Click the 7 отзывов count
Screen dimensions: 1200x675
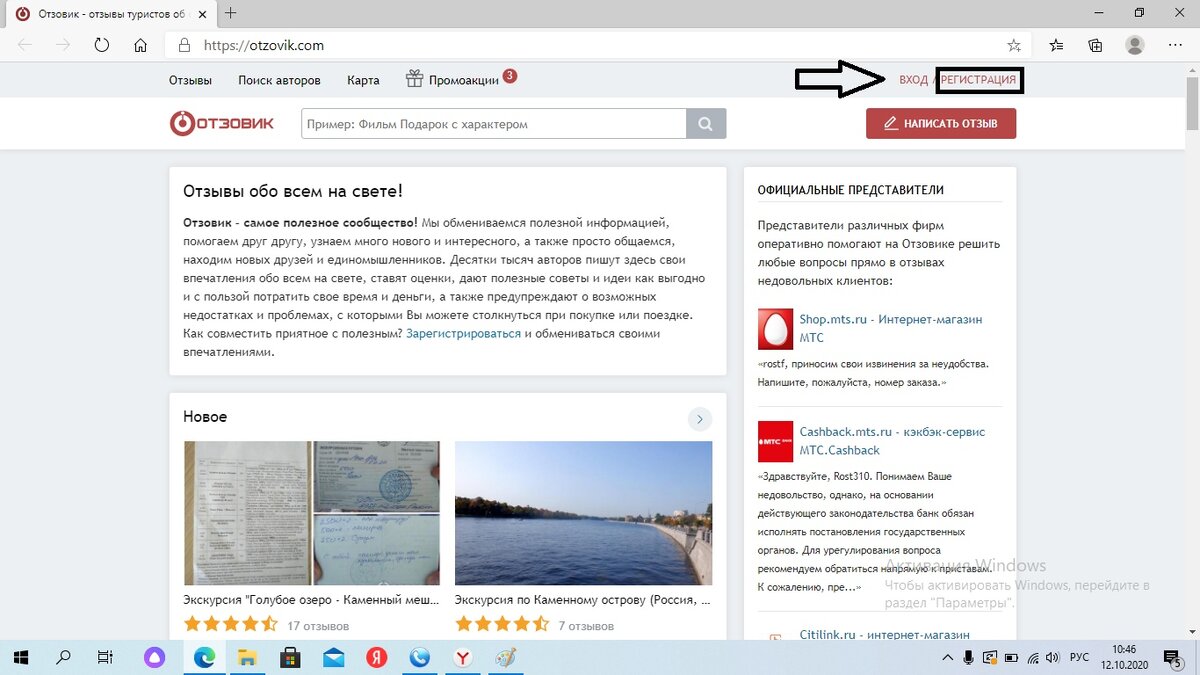pyautogui.click(x=586, y=626)
